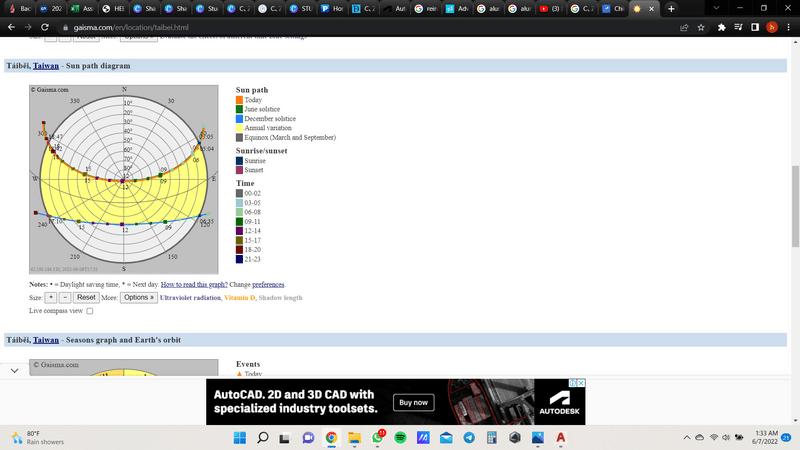This screenshot has height=450, width=800.
Task: Click the sun path diagram image
Action: [123, 180]
